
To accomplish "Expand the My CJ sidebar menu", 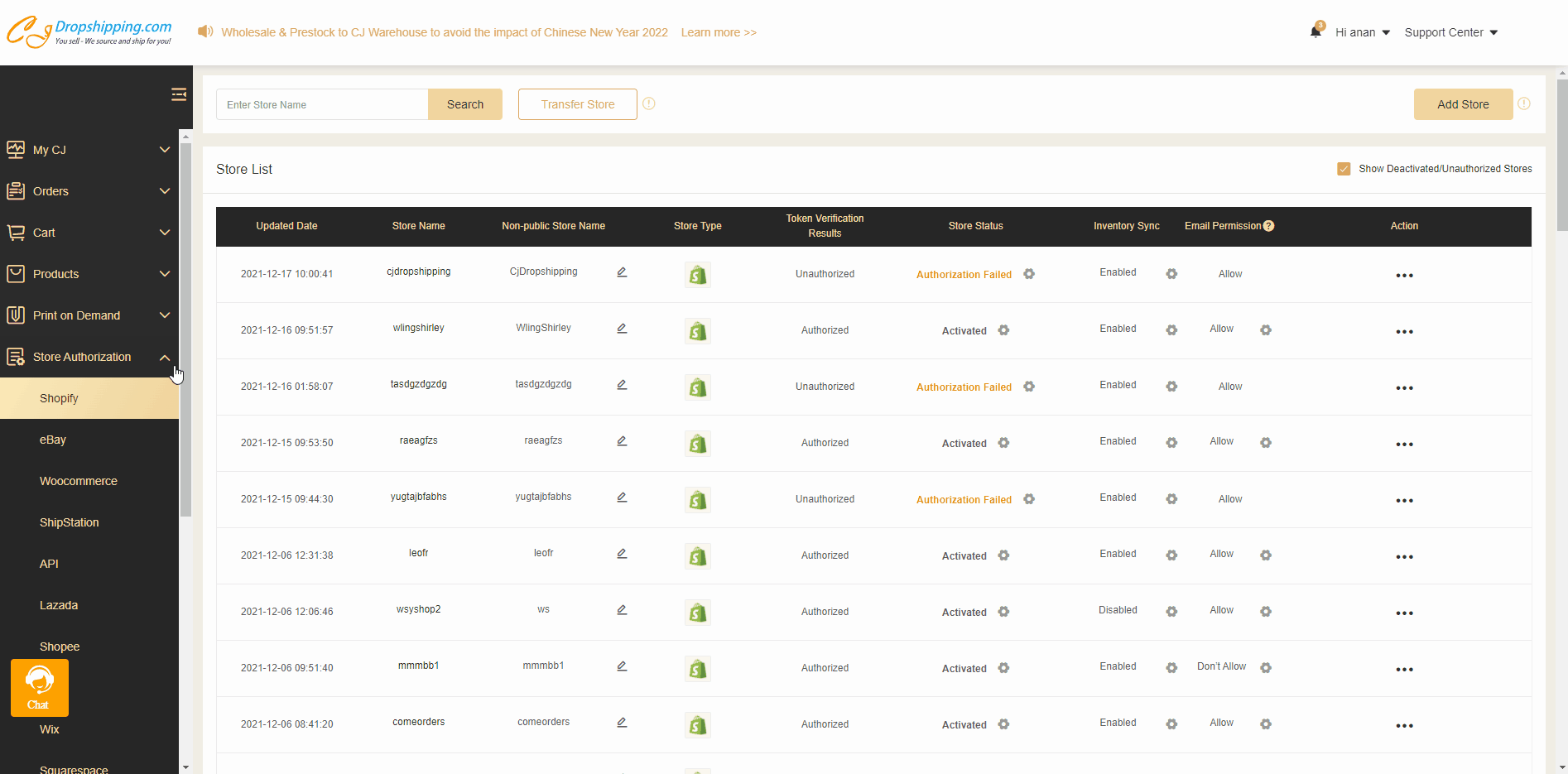I will (x=89, y=150).
